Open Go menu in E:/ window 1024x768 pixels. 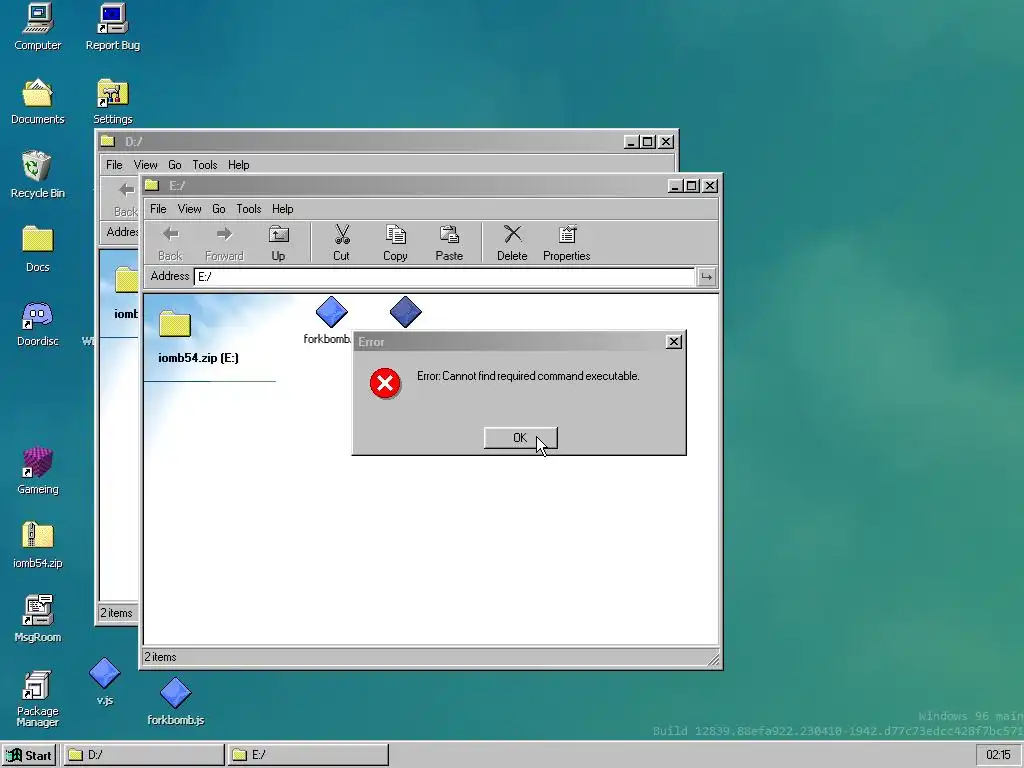coord(219,209)
